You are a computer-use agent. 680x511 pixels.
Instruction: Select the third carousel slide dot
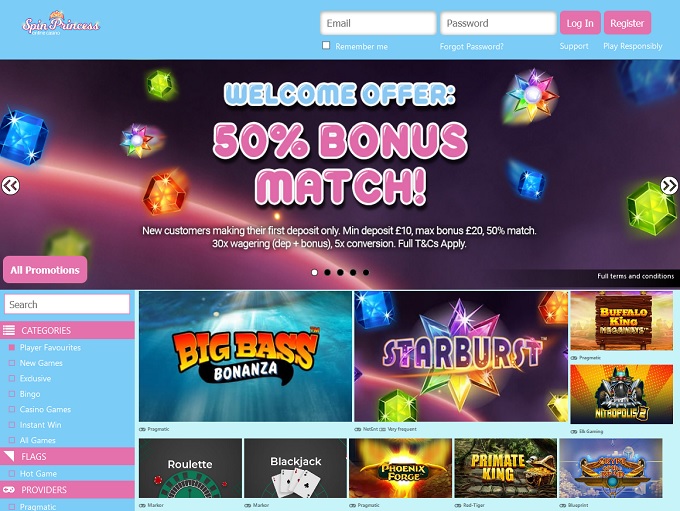pyautogui.click(x=340, y=272)
